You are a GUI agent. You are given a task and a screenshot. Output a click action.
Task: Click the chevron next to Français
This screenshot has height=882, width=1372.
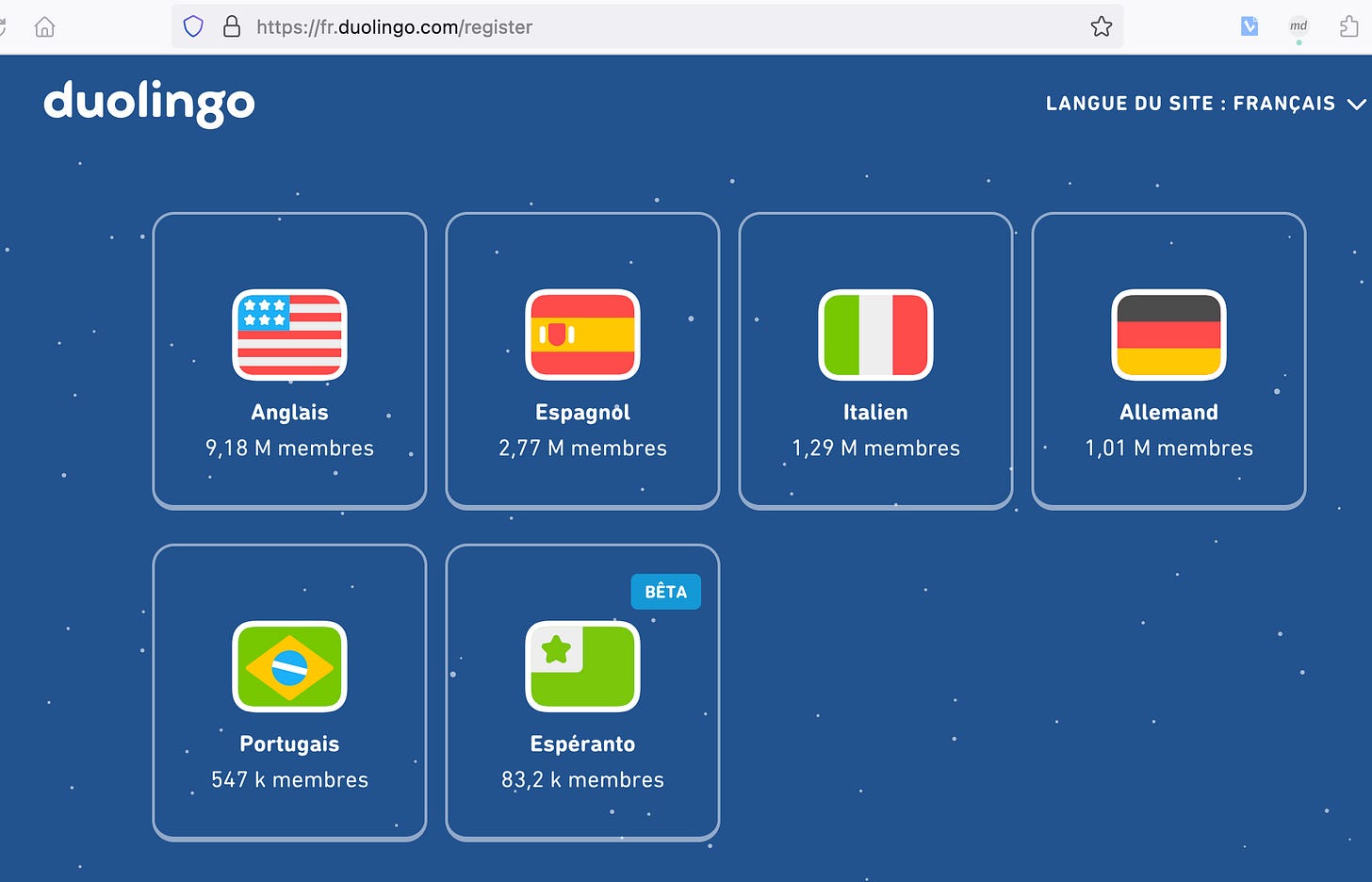tap(1356, 104)
